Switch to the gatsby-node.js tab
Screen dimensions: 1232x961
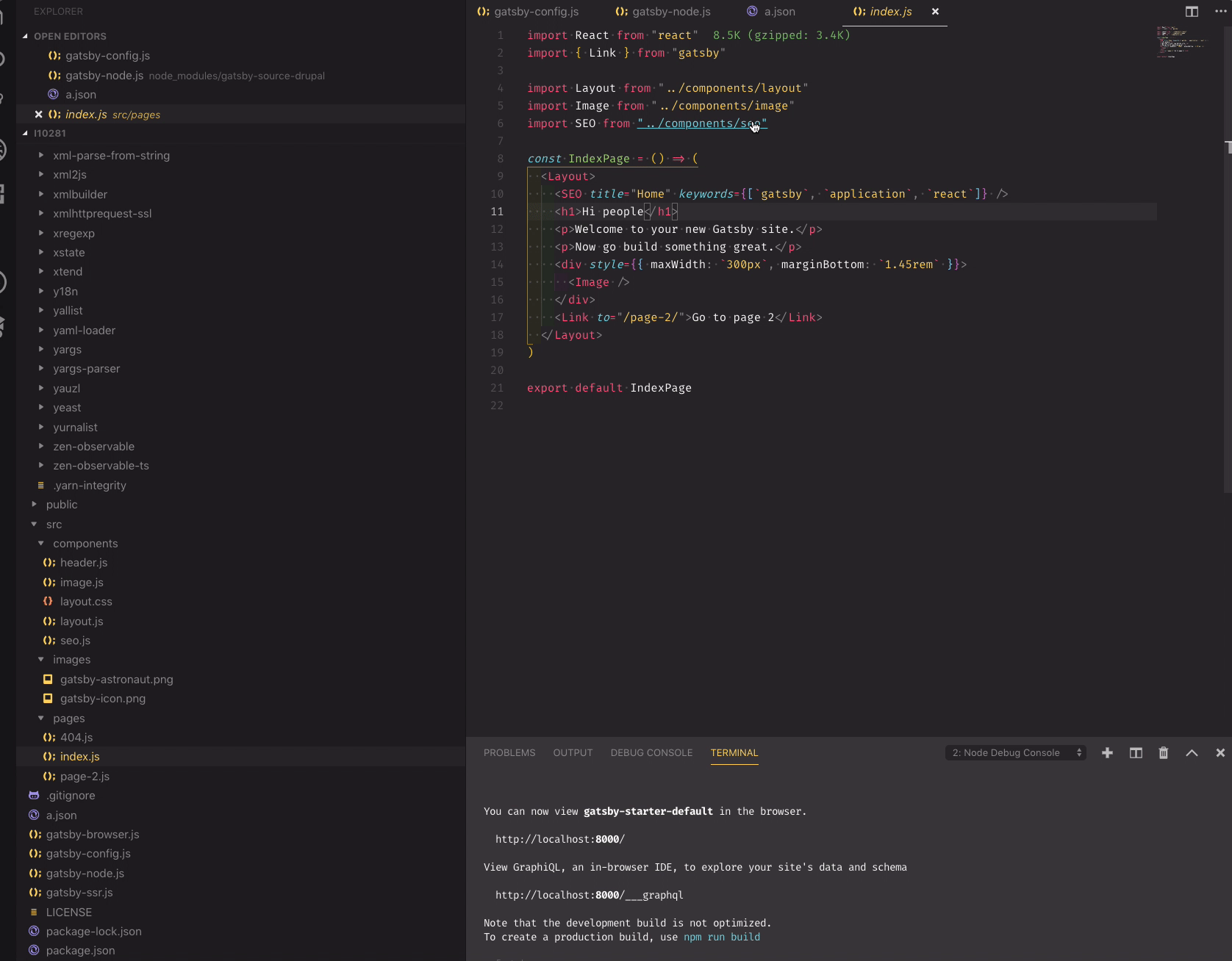pyautogui.click(x=670, y=12)
